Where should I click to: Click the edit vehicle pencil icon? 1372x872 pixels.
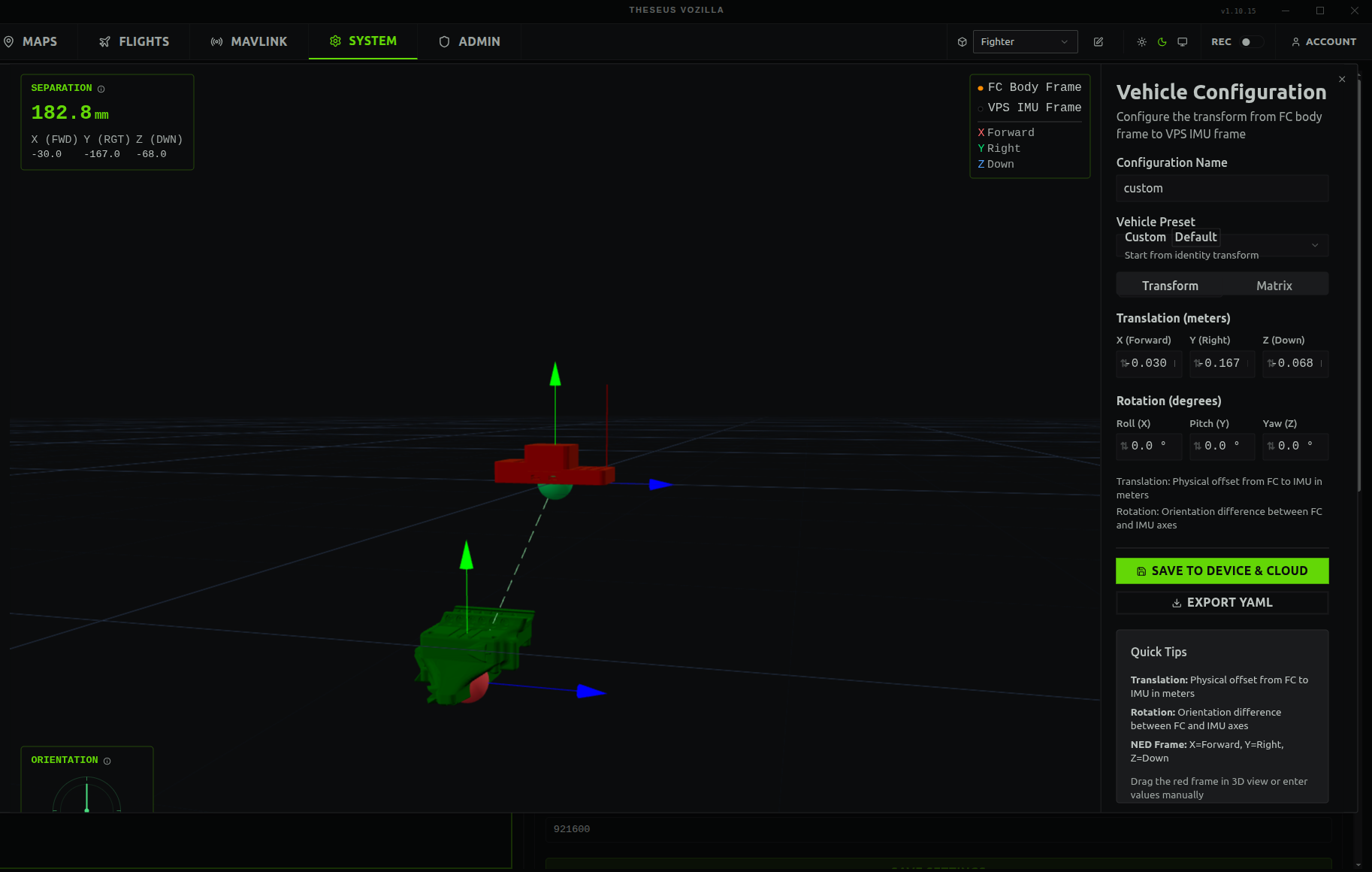[x=1098, y=42]
